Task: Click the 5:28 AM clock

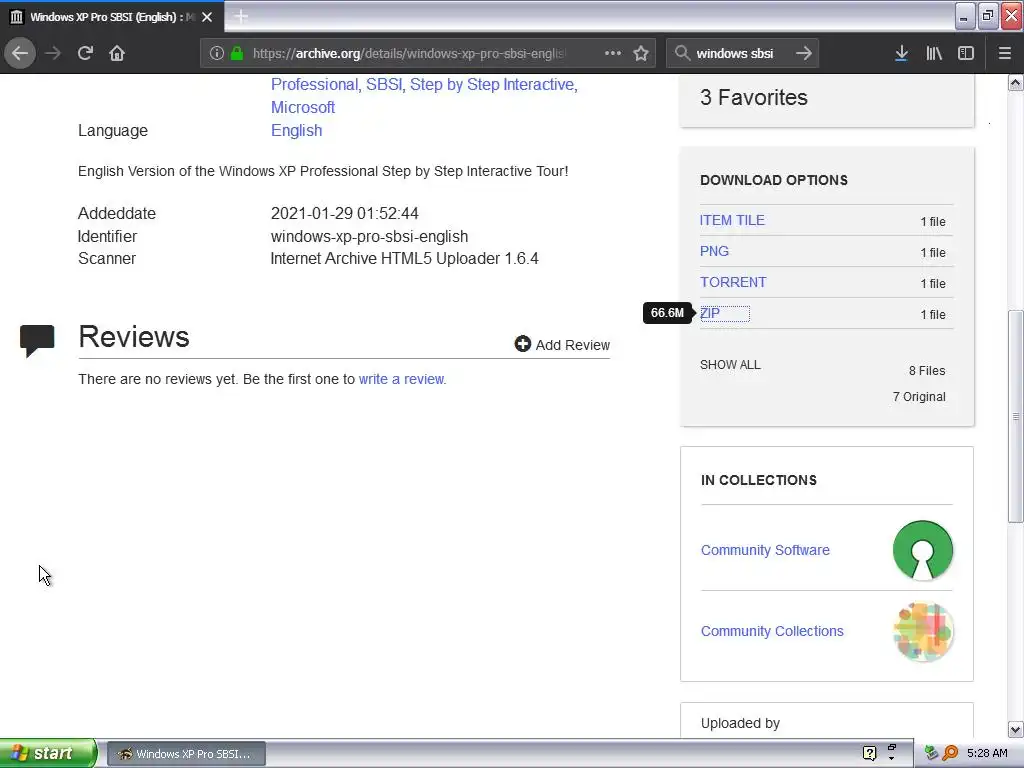Action: coord(987,753)
